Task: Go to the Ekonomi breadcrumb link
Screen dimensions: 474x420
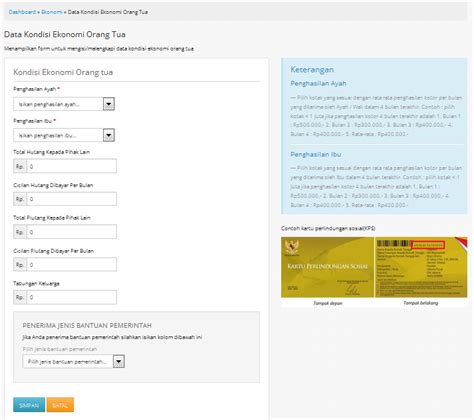Action: pyautogui.click(x=52, y=12)
